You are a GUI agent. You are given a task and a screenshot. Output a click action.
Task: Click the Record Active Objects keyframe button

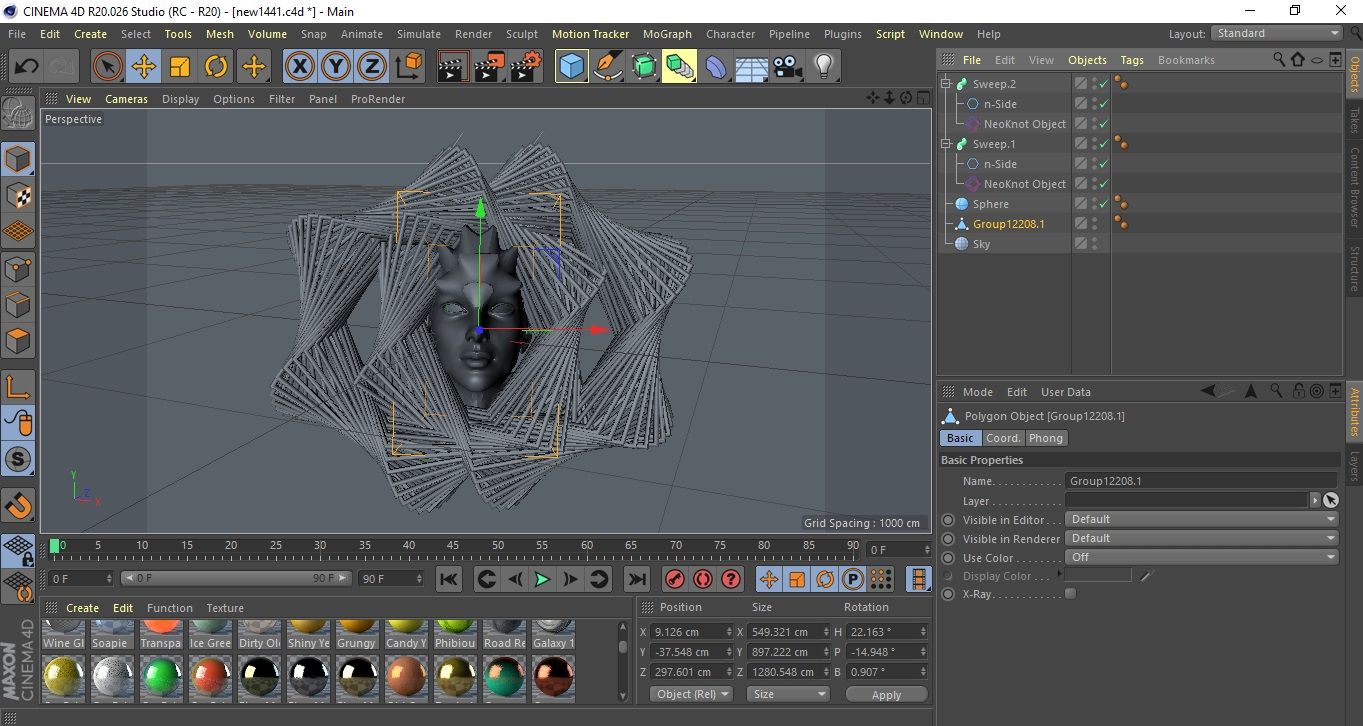(x=675, y=579)
